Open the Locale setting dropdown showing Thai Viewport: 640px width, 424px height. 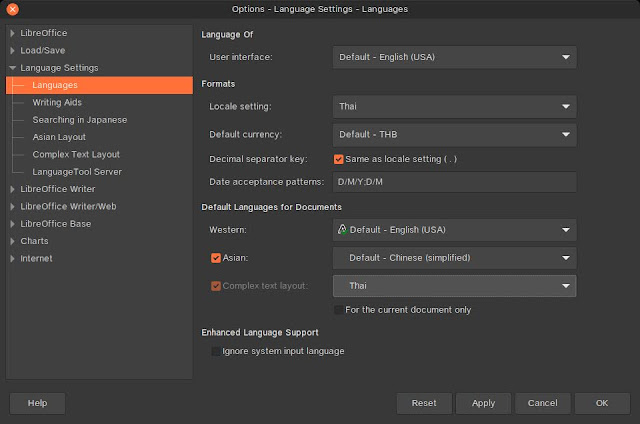pos(454,107)
